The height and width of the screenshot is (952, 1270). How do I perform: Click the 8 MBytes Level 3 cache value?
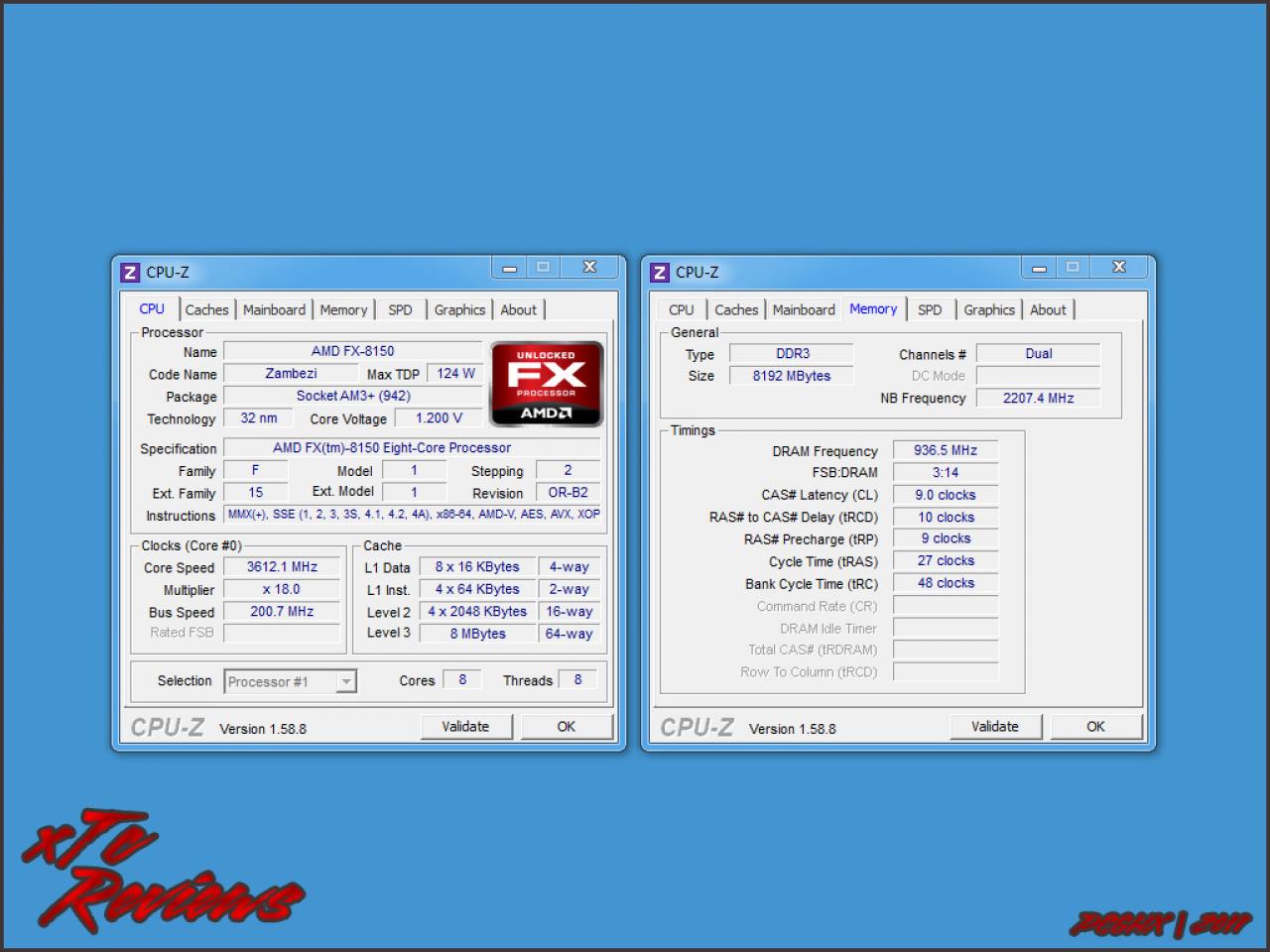click(477, 634)
